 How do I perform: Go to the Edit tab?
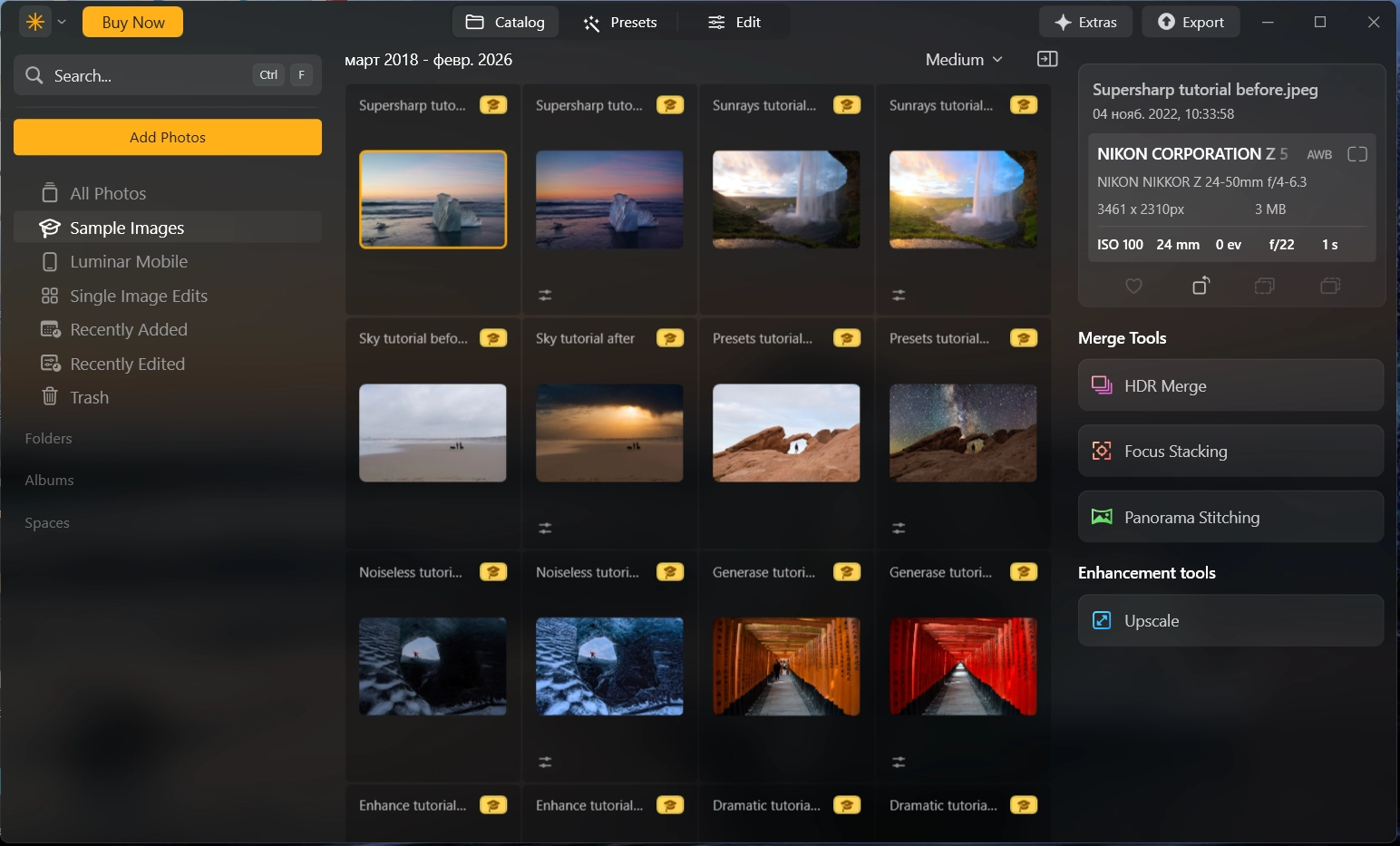click(734, 22)
